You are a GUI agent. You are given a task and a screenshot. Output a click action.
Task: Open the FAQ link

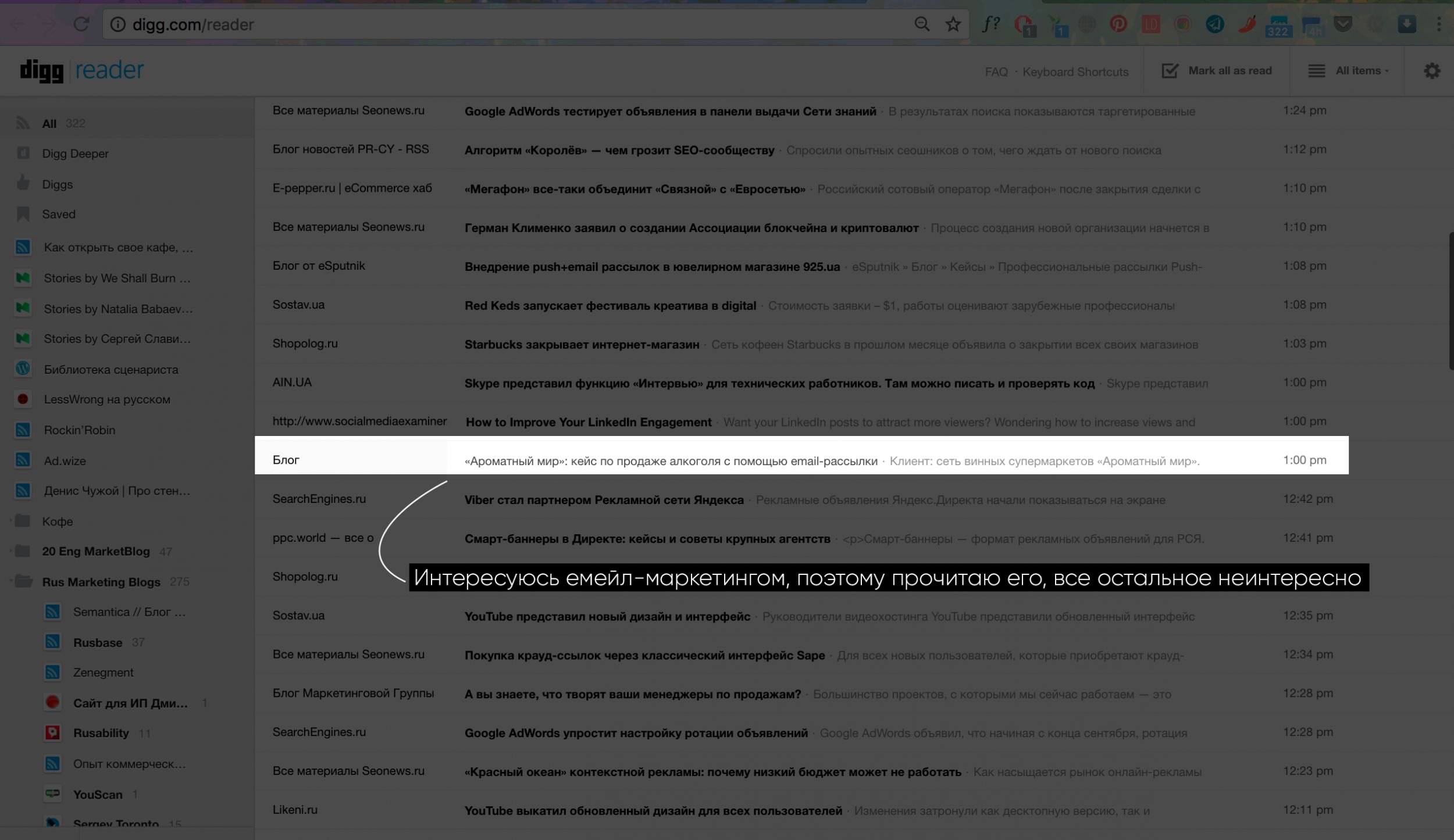pyautogui.click(x=996, y=72)
